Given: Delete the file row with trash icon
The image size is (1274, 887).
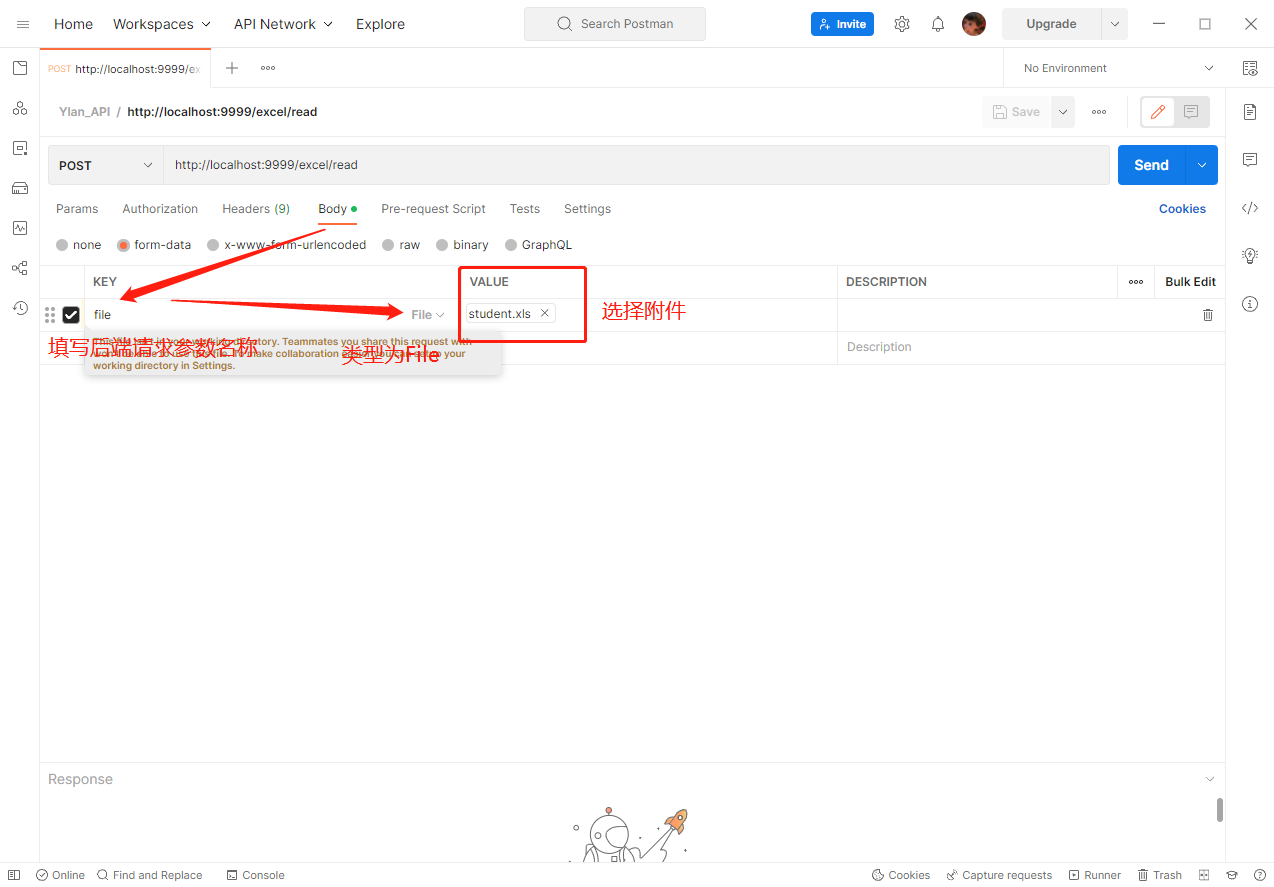Looking at the screenshot, I should [1207, 315].
